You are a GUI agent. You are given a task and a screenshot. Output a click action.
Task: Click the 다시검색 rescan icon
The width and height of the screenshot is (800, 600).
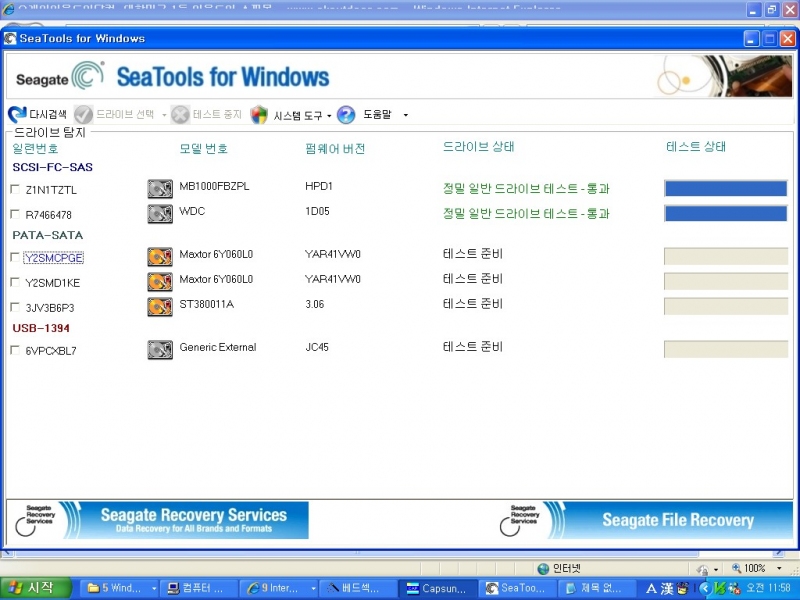coord(17,115)
